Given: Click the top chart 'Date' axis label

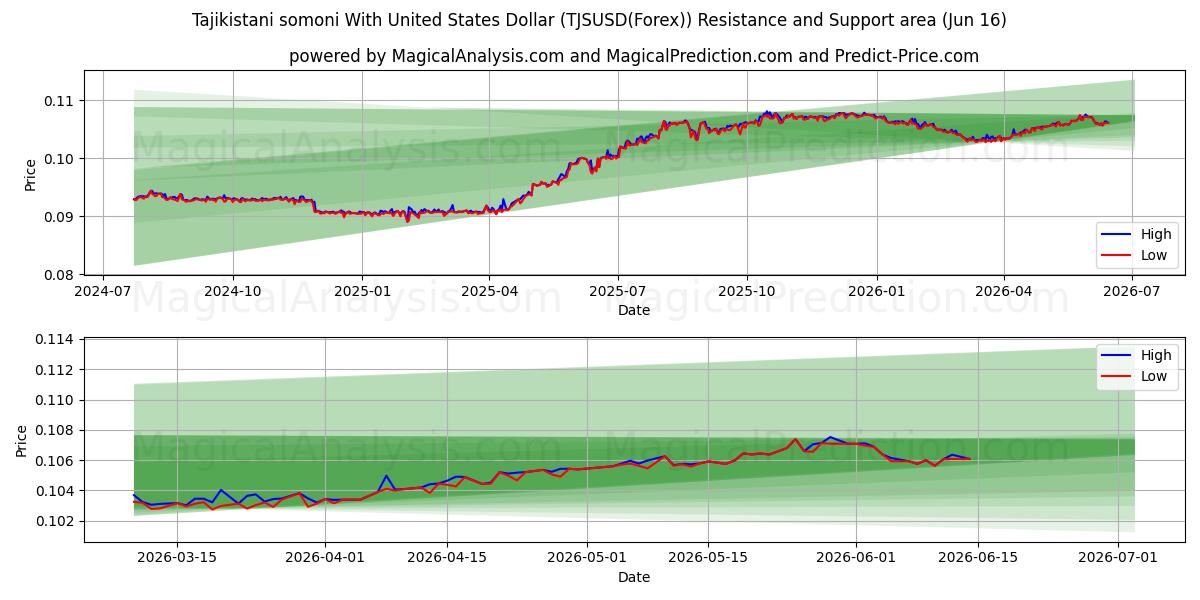Looking at the screenshot, I should [634, 310].
